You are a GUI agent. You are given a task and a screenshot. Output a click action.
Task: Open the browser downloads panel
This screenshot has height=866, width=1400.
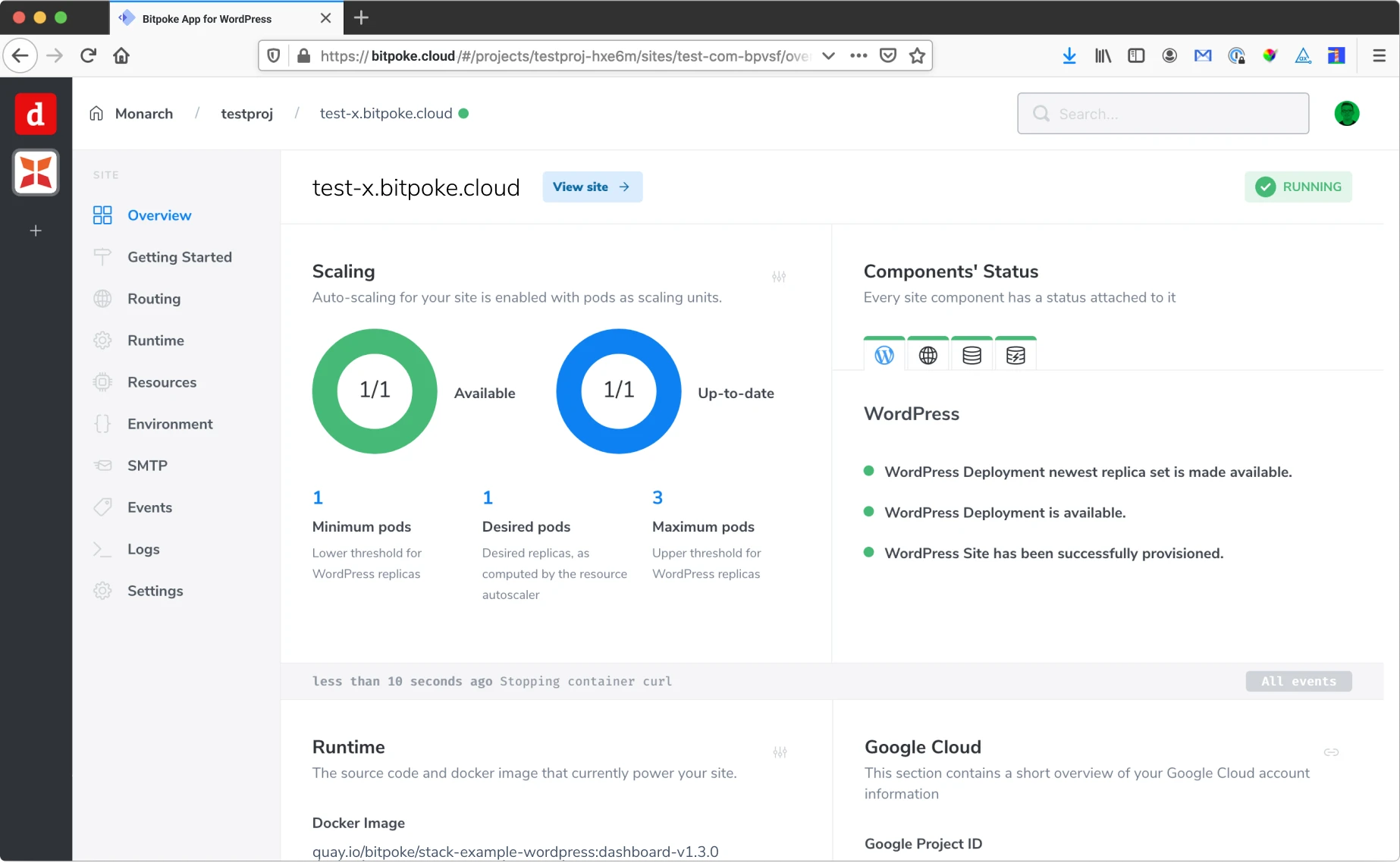coord(1069,55)
